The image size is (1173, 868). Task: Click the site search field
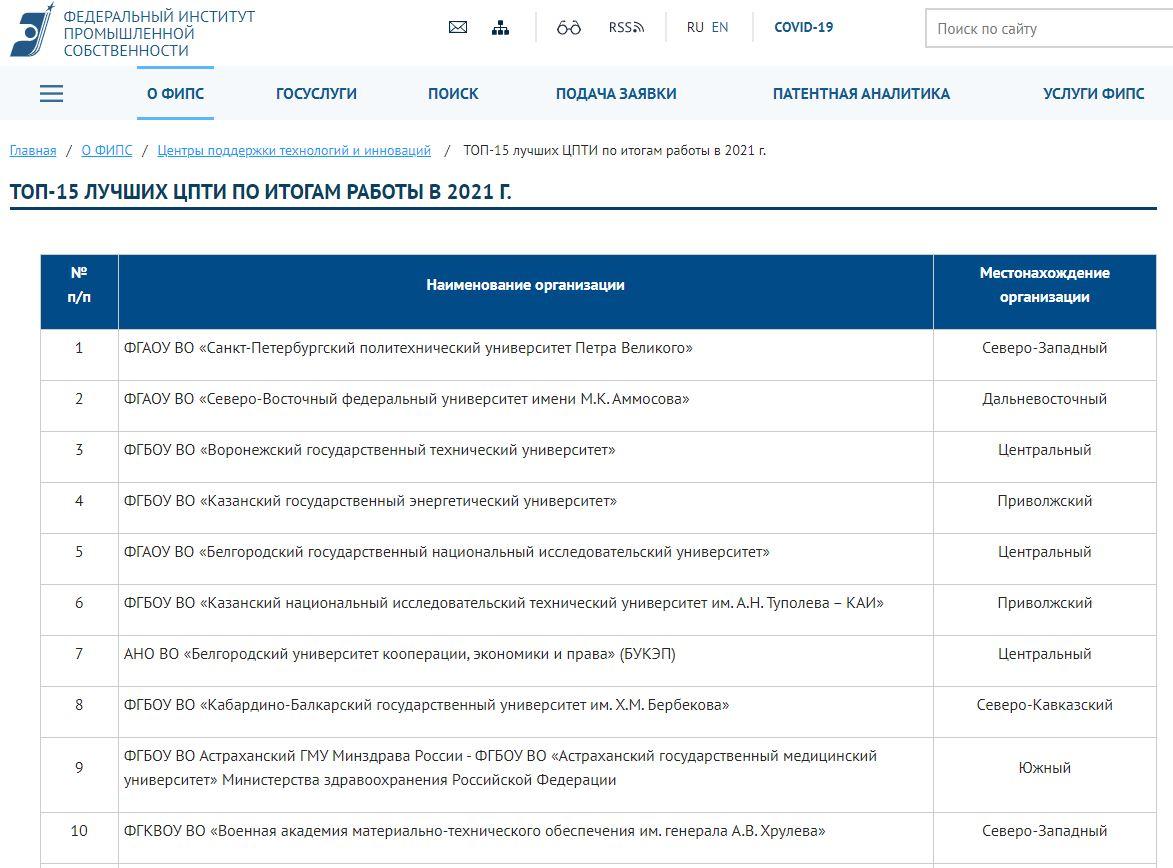click(x=1049, y=29)
